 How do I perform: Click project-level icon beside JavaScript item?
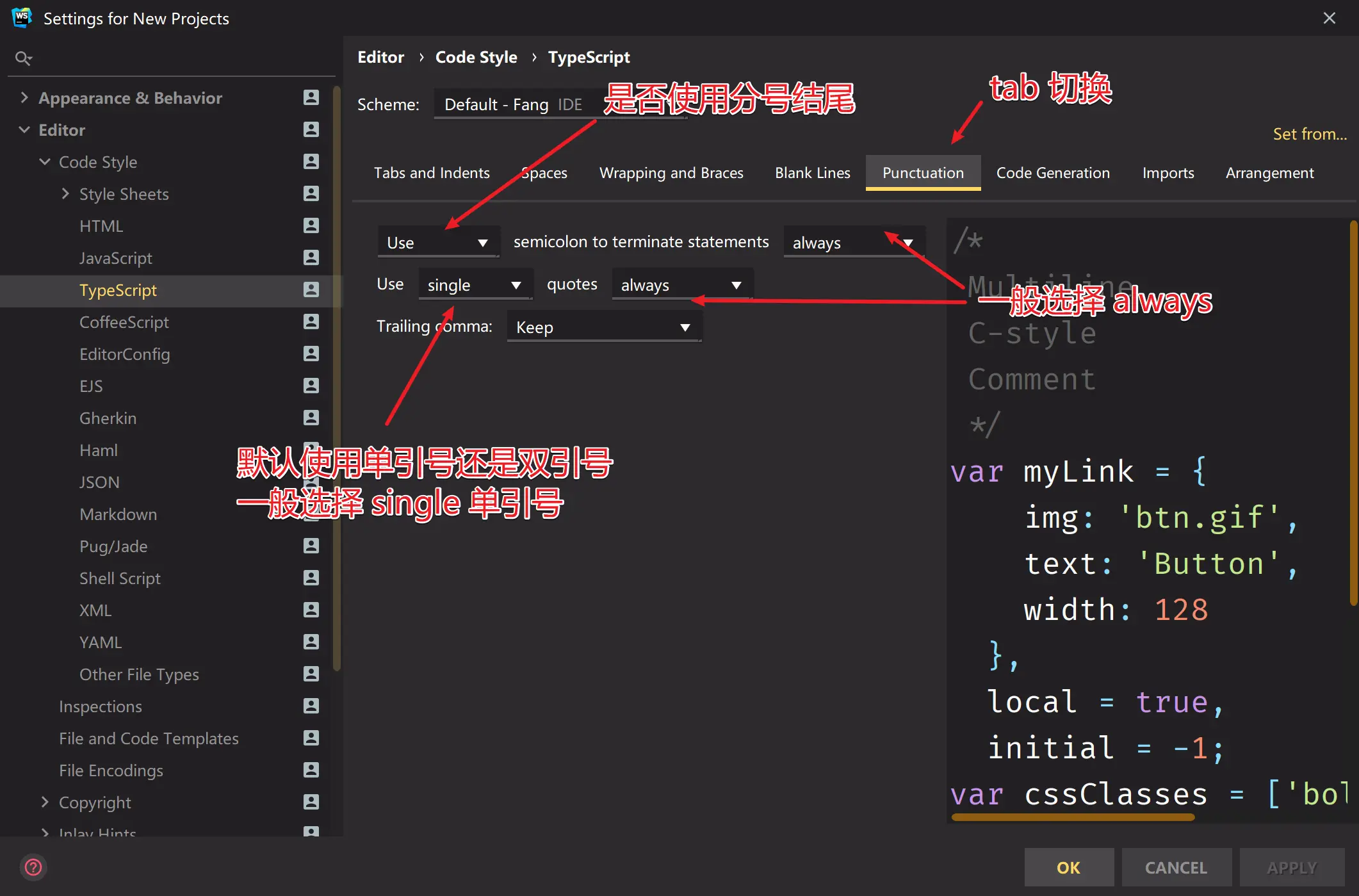(311, 257)
